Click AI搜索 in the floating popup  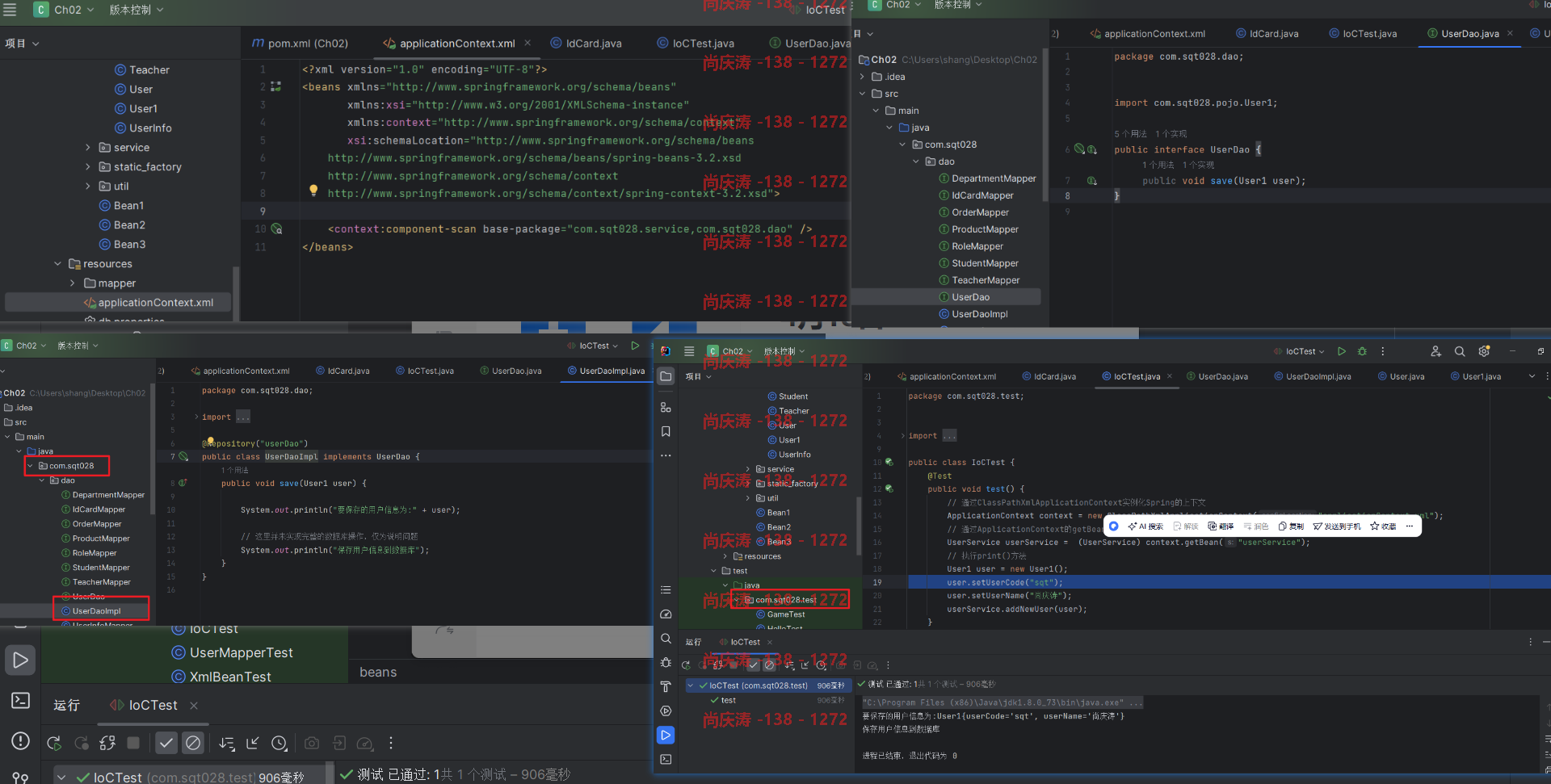[1145, 526]
